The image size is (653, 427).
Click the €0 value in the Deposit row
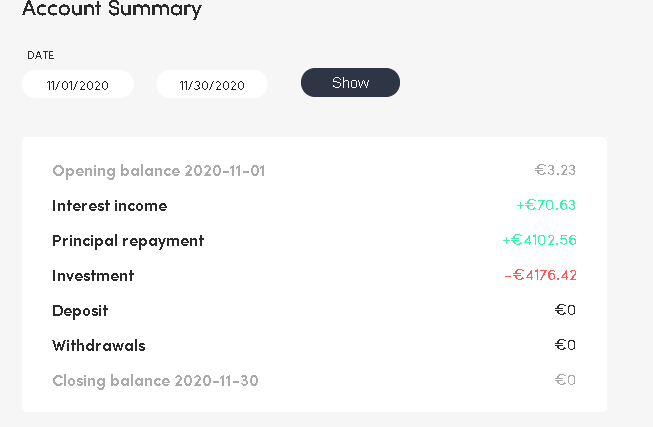565,310
